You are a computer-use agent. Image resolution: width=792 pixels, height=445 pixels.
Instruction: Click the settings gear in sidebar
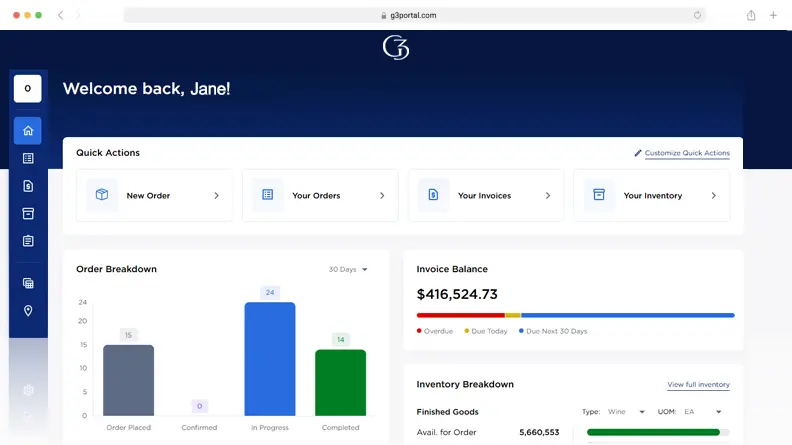(28, 390)
